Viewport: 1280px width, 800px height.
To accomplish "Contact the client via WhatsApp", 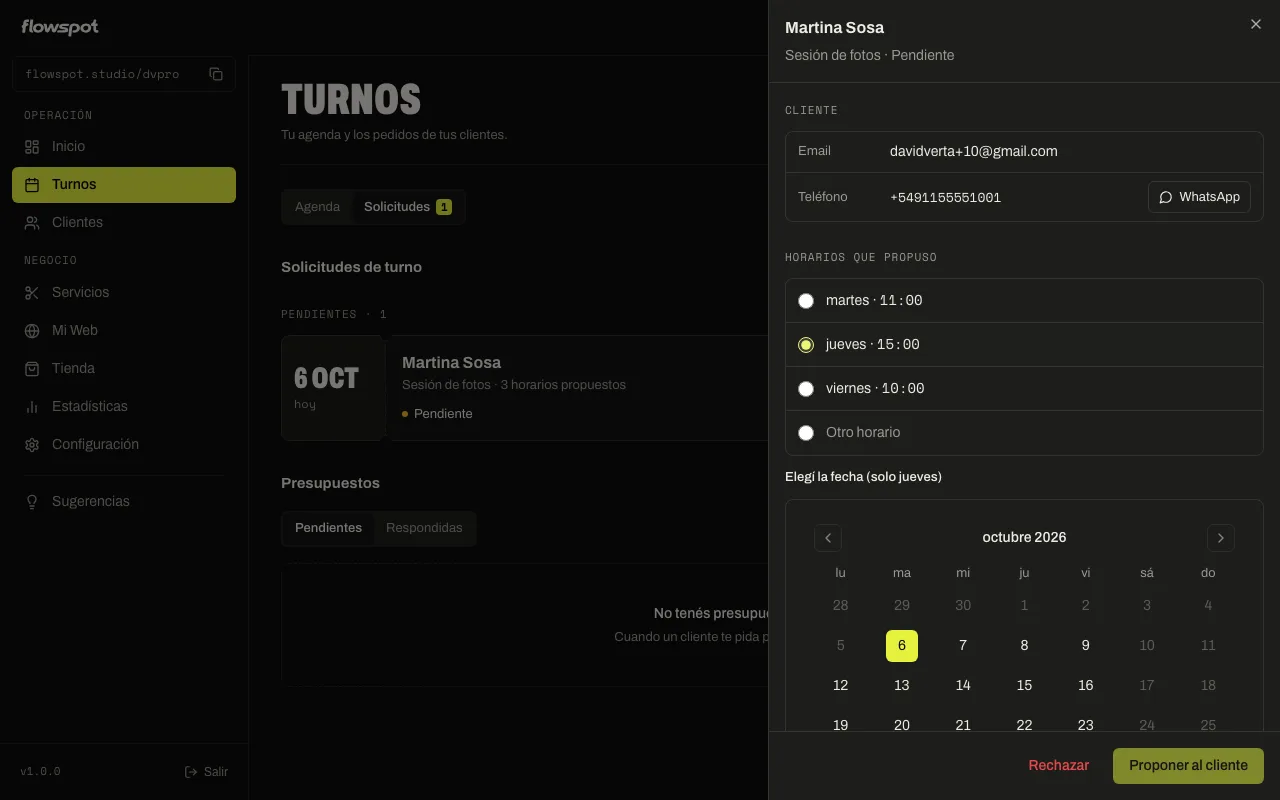I will click(1199, 197).
